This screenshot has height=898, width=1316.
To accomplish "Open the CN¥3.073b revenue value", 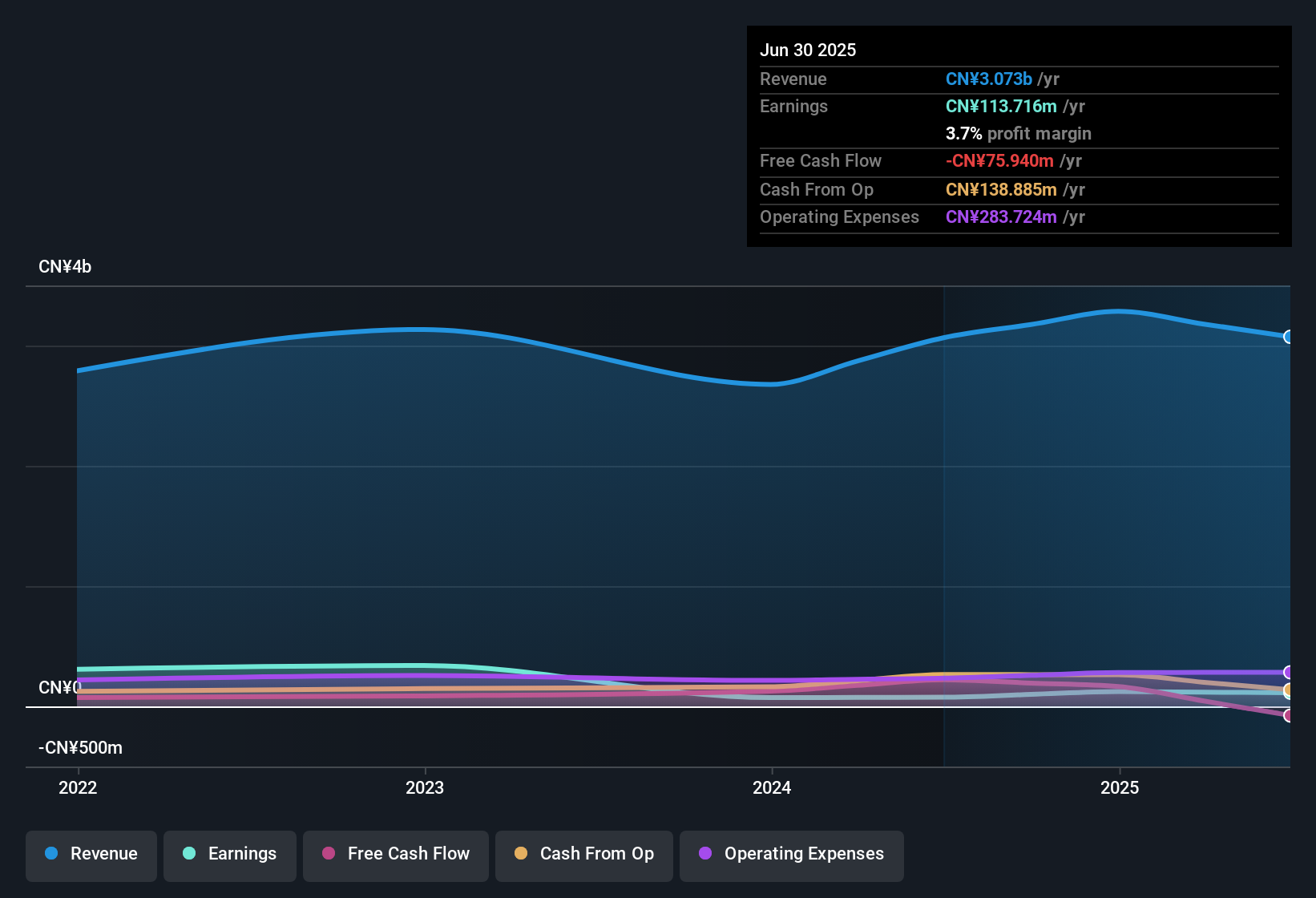I will point(988,79).
